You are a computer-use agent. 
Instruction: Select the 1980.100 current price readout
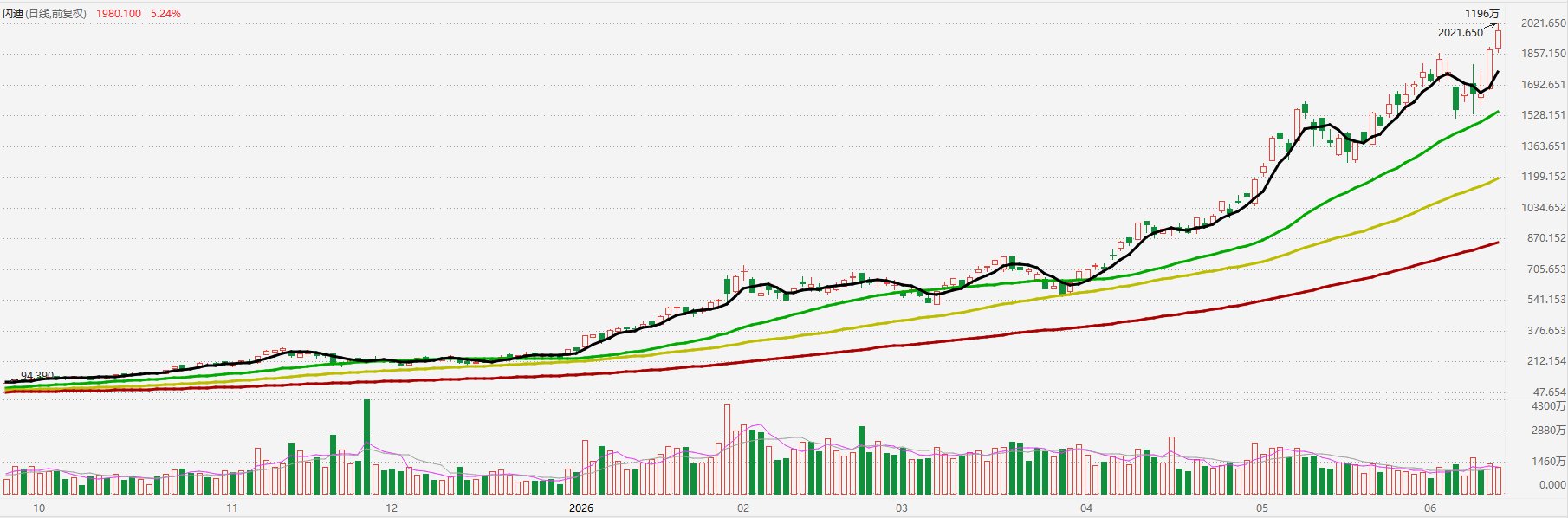118,14
